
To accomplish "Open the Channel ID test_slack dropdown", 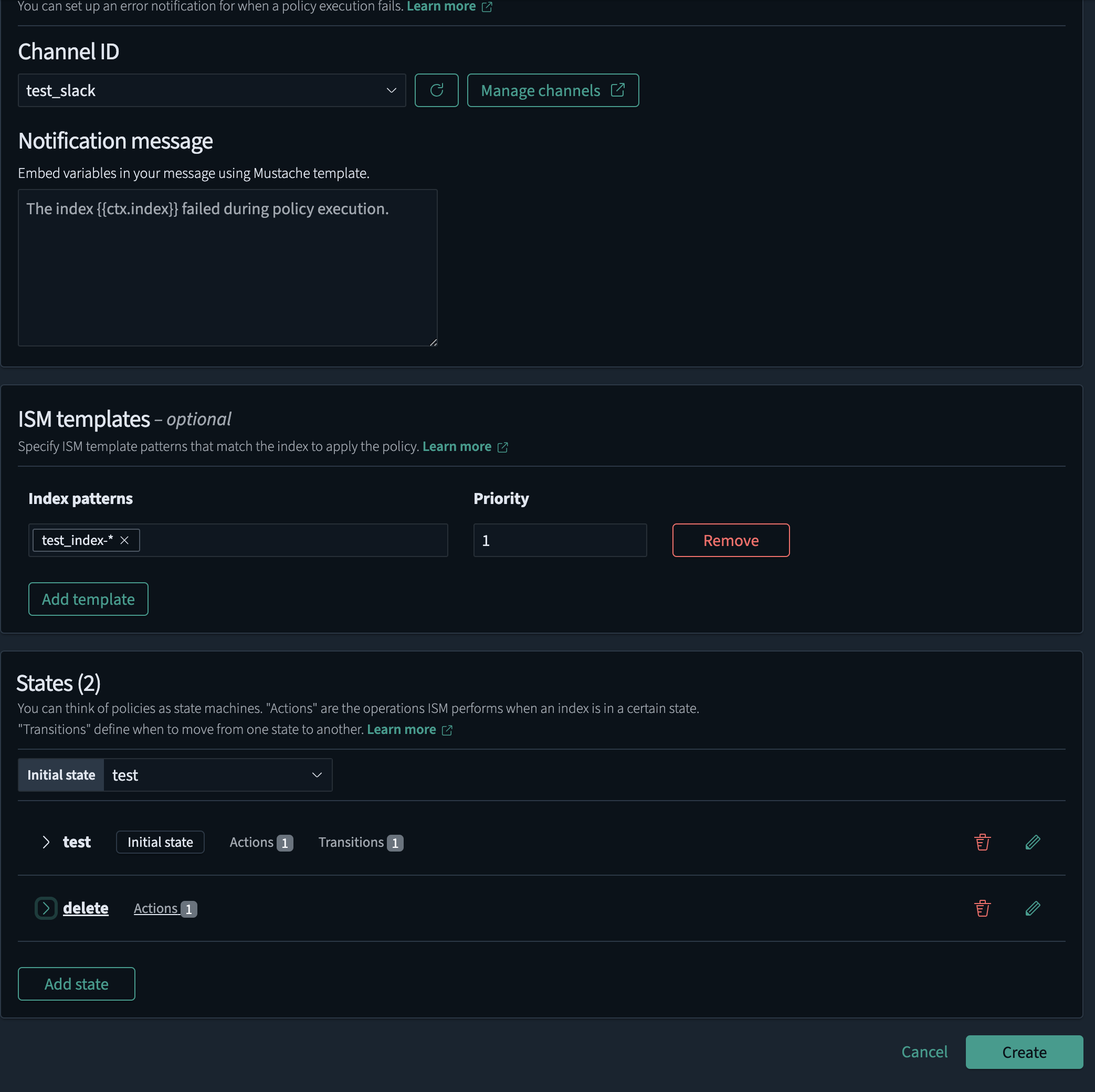I will pyautogui.click(x=212, y=90).
